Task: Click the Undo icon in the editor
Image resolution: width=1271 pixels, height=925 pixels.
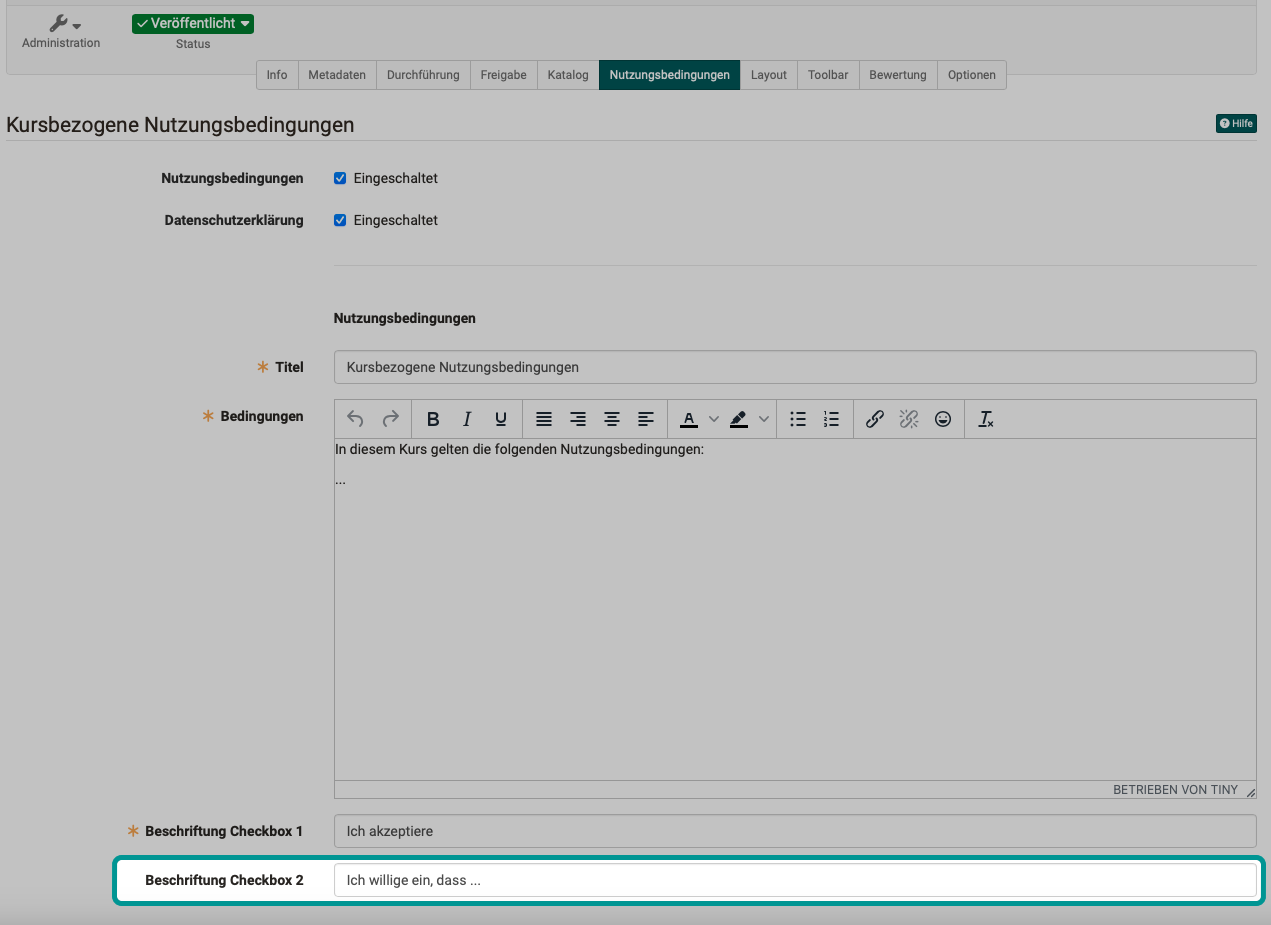Action: [354, 419]
